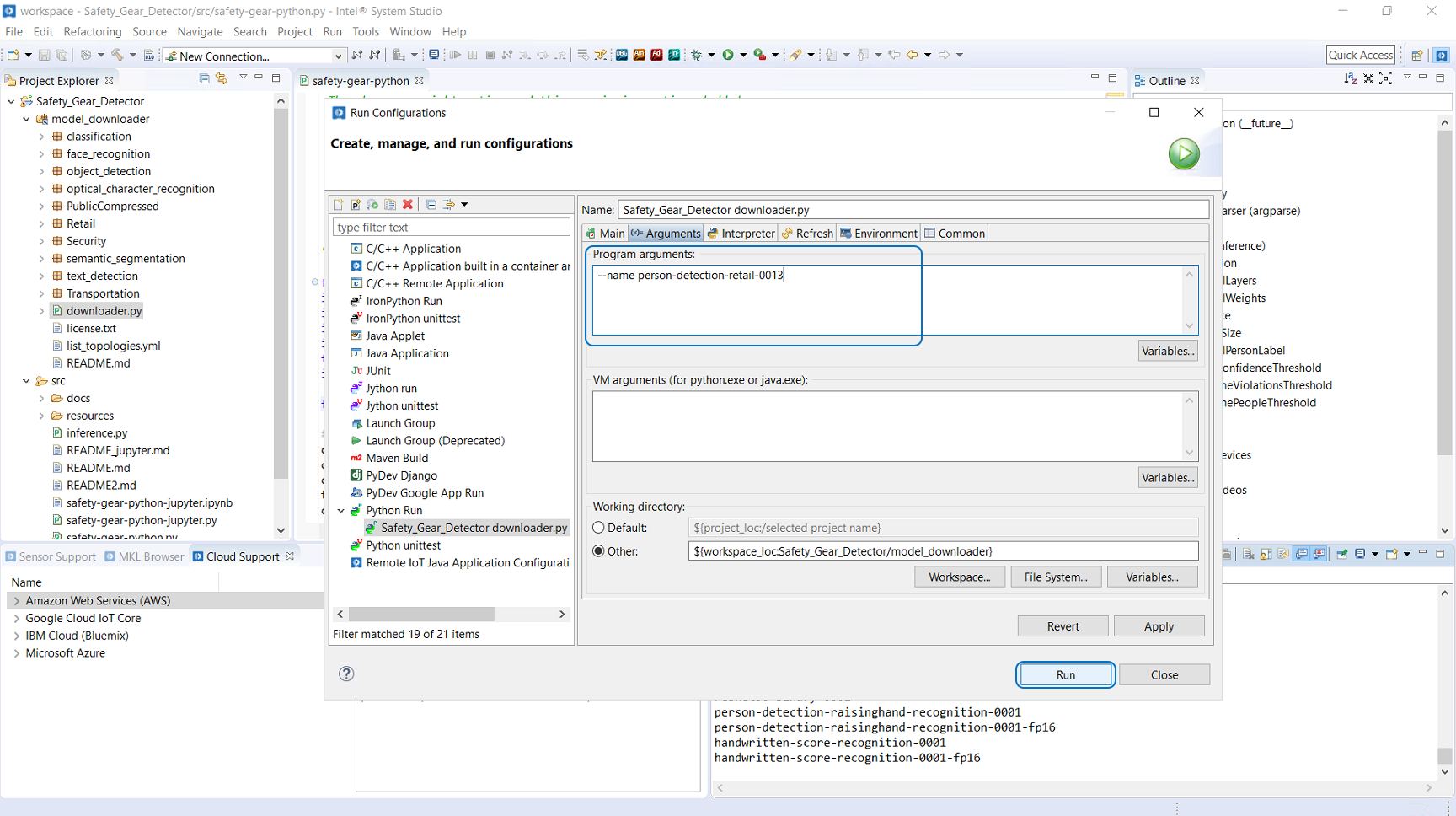Click the green Run icon in main toolbar
This screenshot has height=816, width=1456.
(x=728, y=55)
